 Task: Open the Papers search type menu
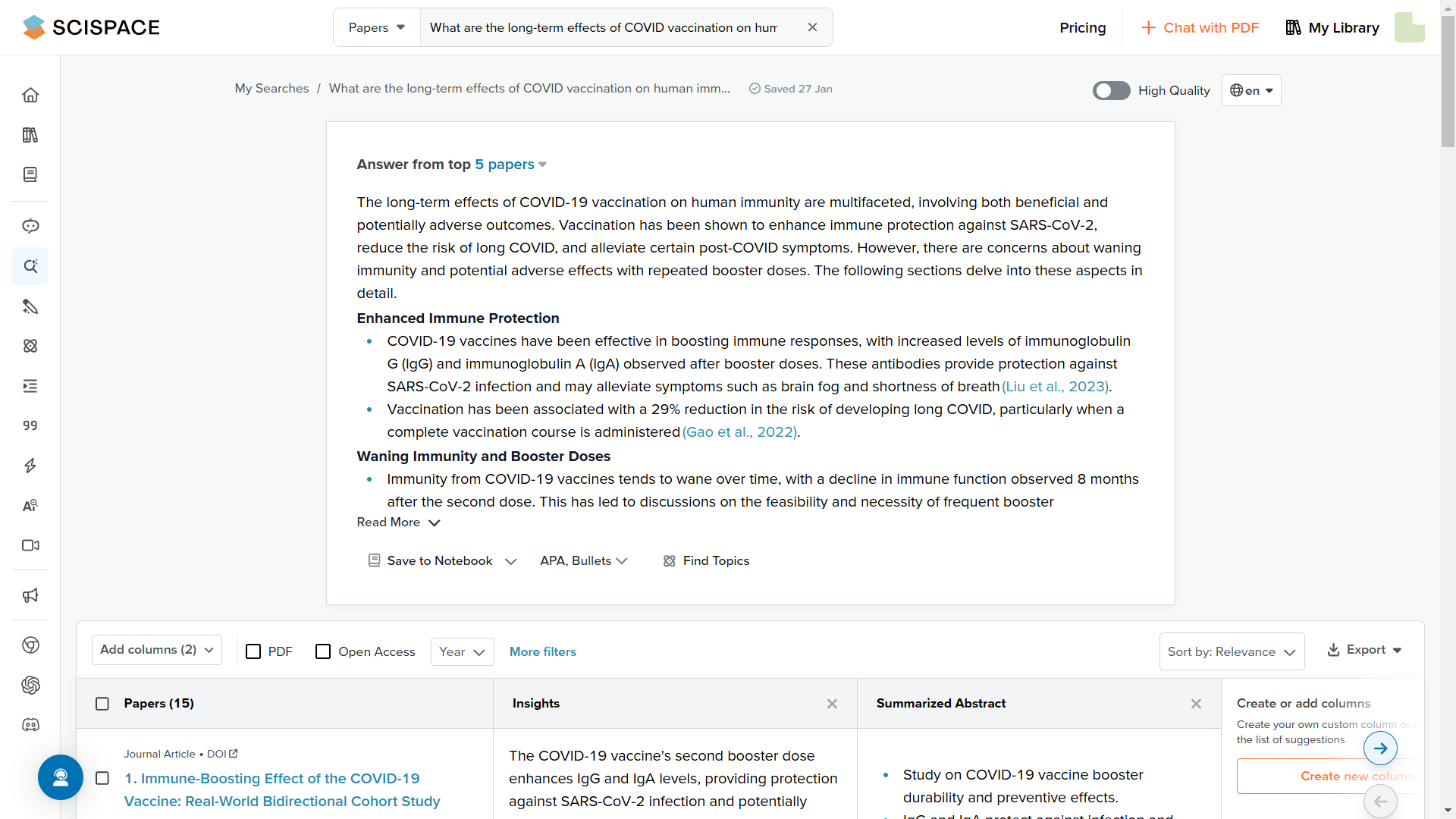point(377,27)
